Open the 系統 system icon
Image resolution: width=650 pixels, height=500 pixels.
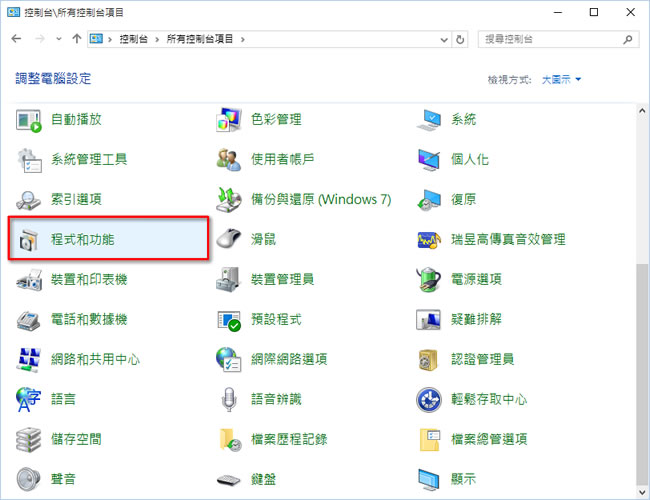point(429,120)
